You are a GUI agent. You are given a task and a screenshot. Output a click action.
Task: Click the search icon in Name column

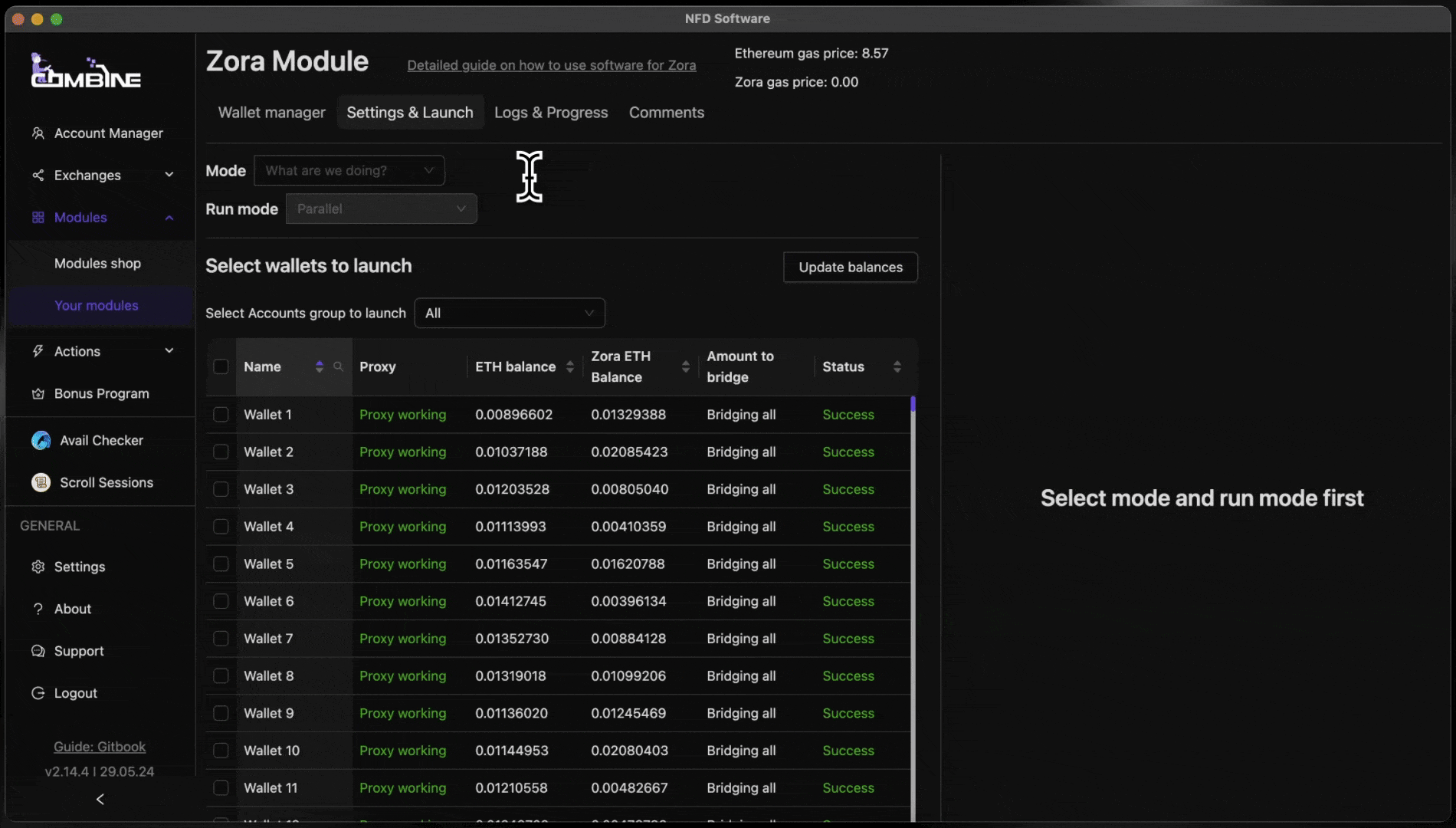(338, 366)
